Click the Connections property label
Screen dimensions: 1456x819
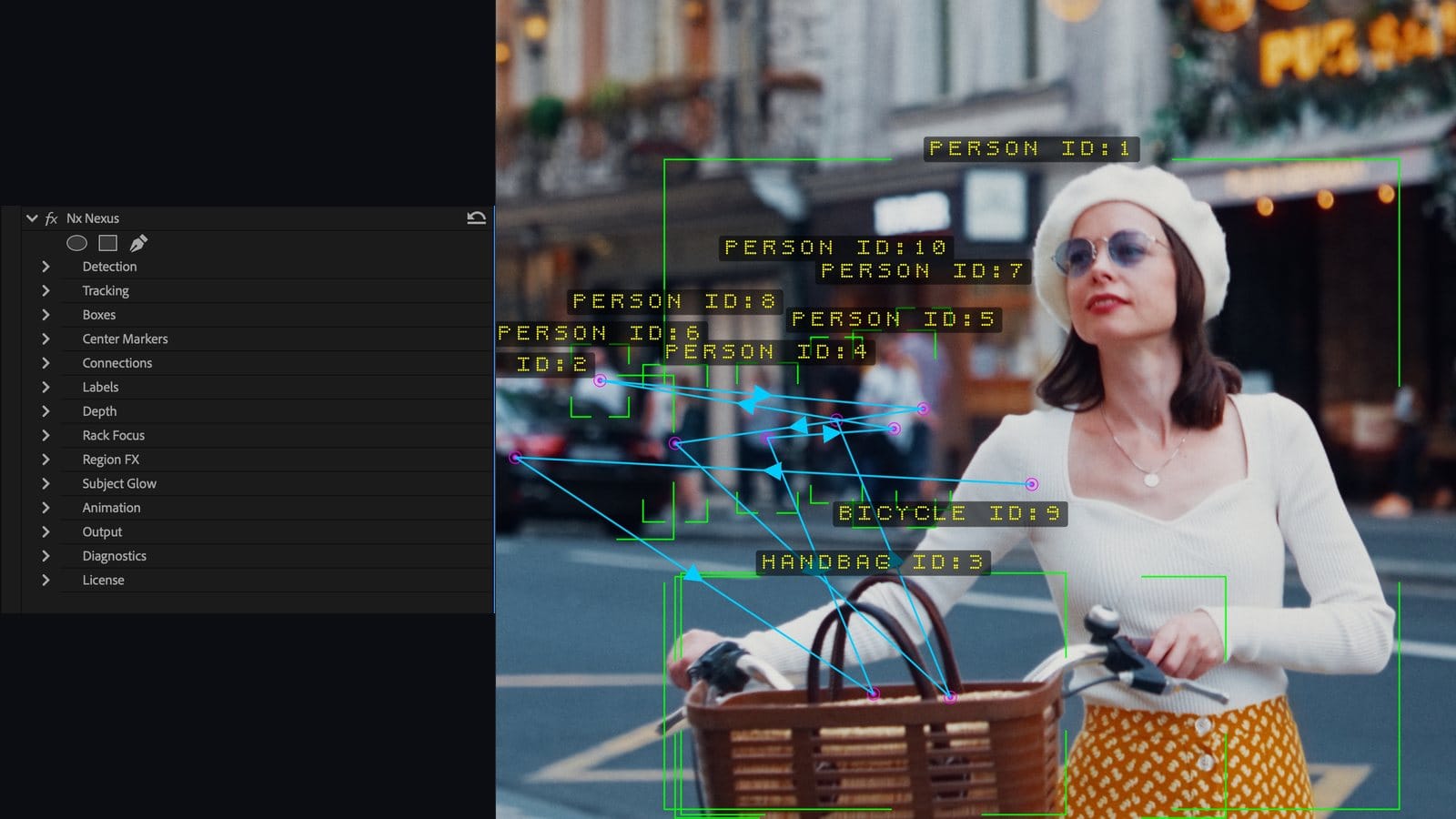pos(117,363)
